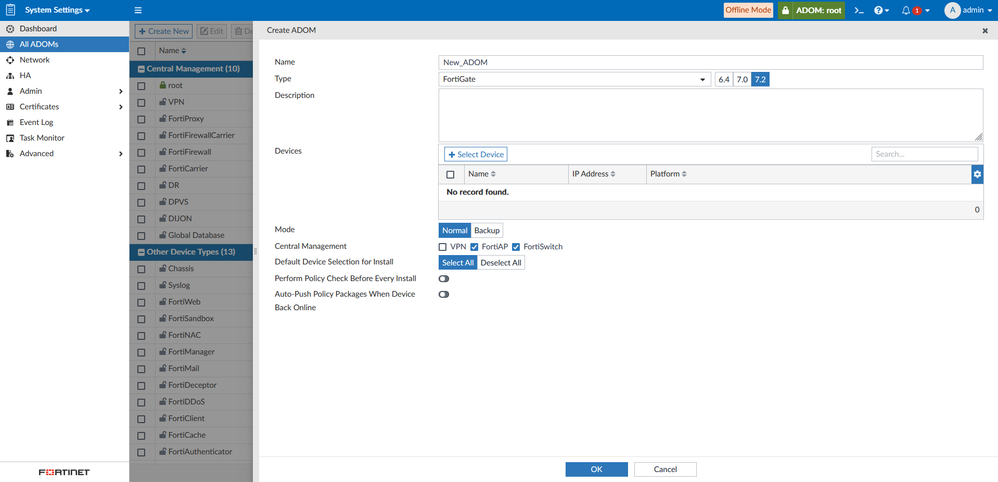This screenshot has width=998, height=482.
Task: Sort devices by Name column
Action: (x=482, y=174)
